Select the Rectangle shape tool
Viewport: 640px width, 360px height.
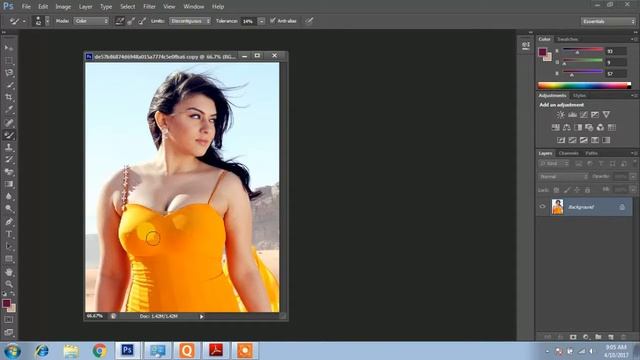pyautogui.click(x=9, y=259)
